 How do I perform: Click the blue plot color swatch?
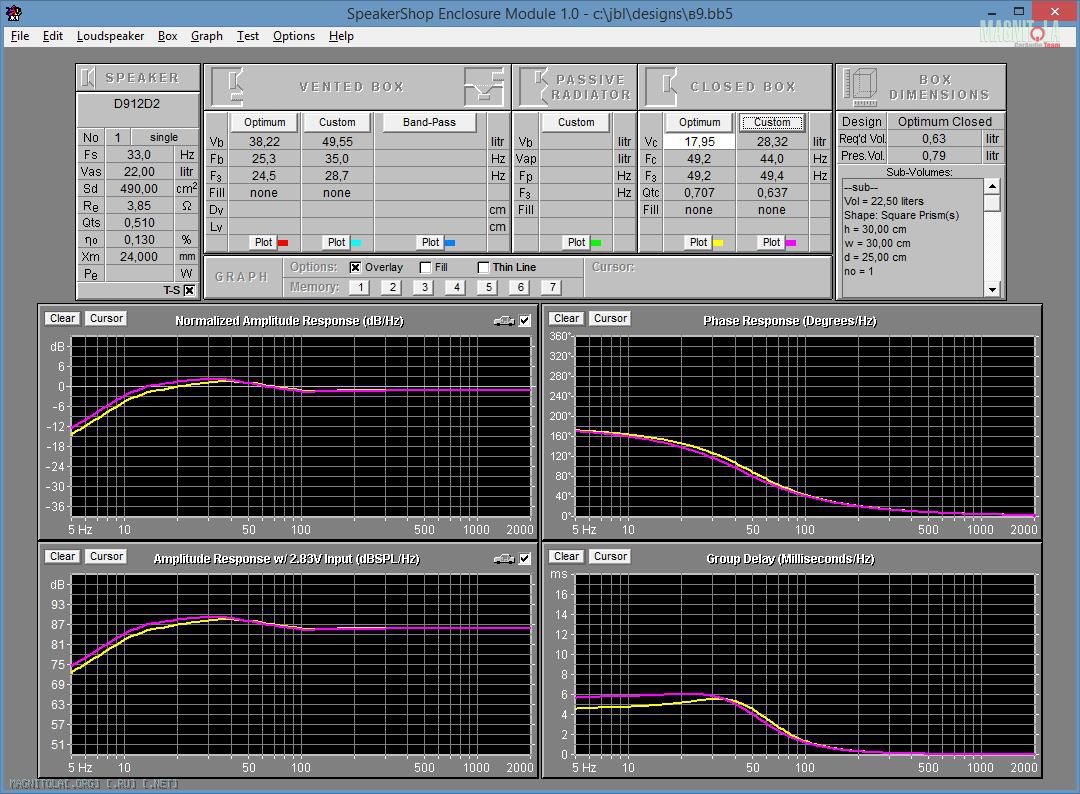click(450, 243)
